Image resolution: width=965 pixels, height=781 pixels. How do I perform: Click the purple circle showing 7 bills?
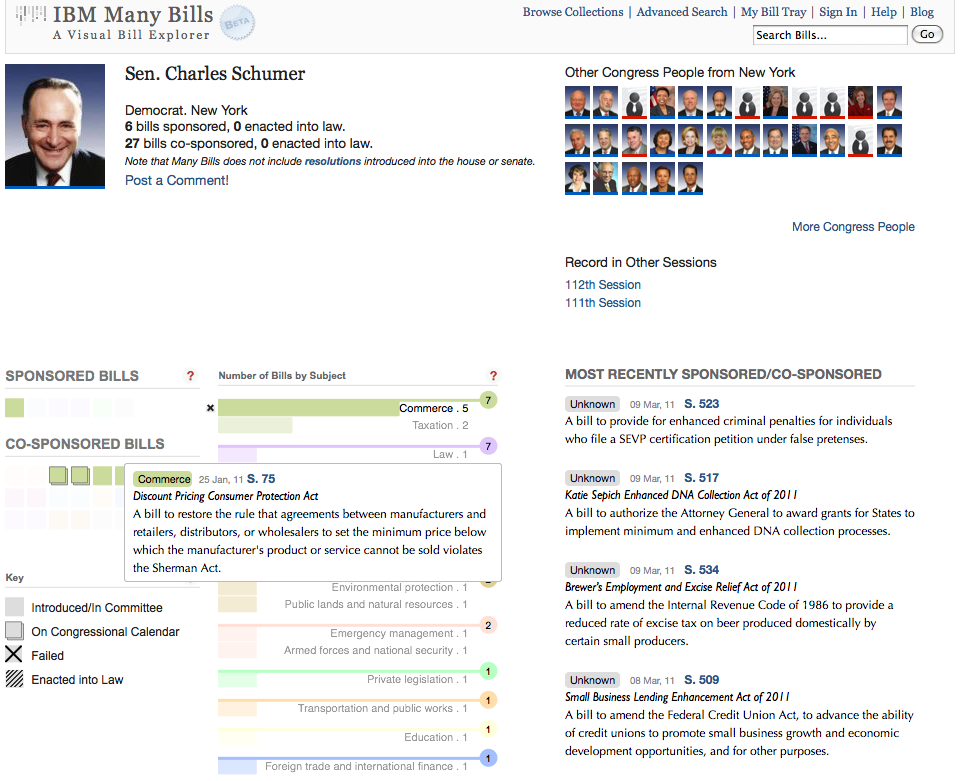pyautogui.click(x=488, y=446)
